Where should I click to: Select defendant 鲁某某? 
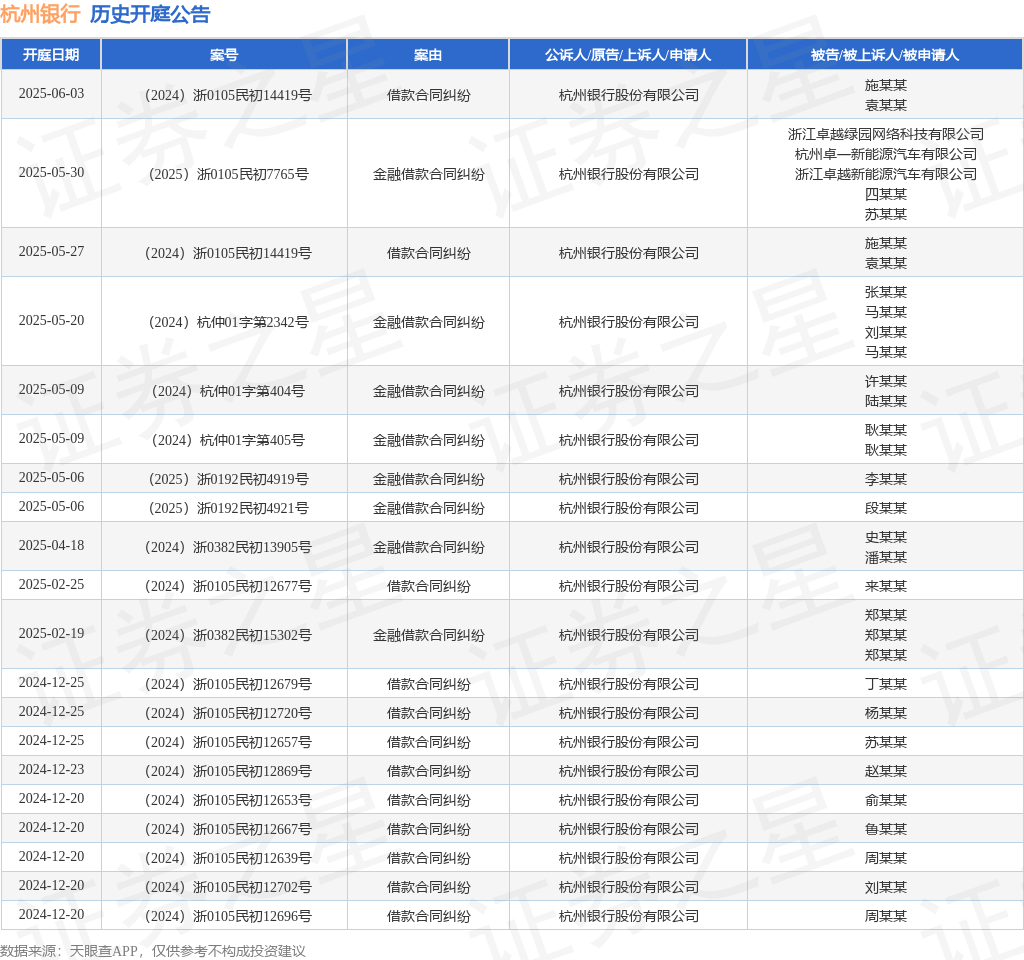[x=886, y=829]
